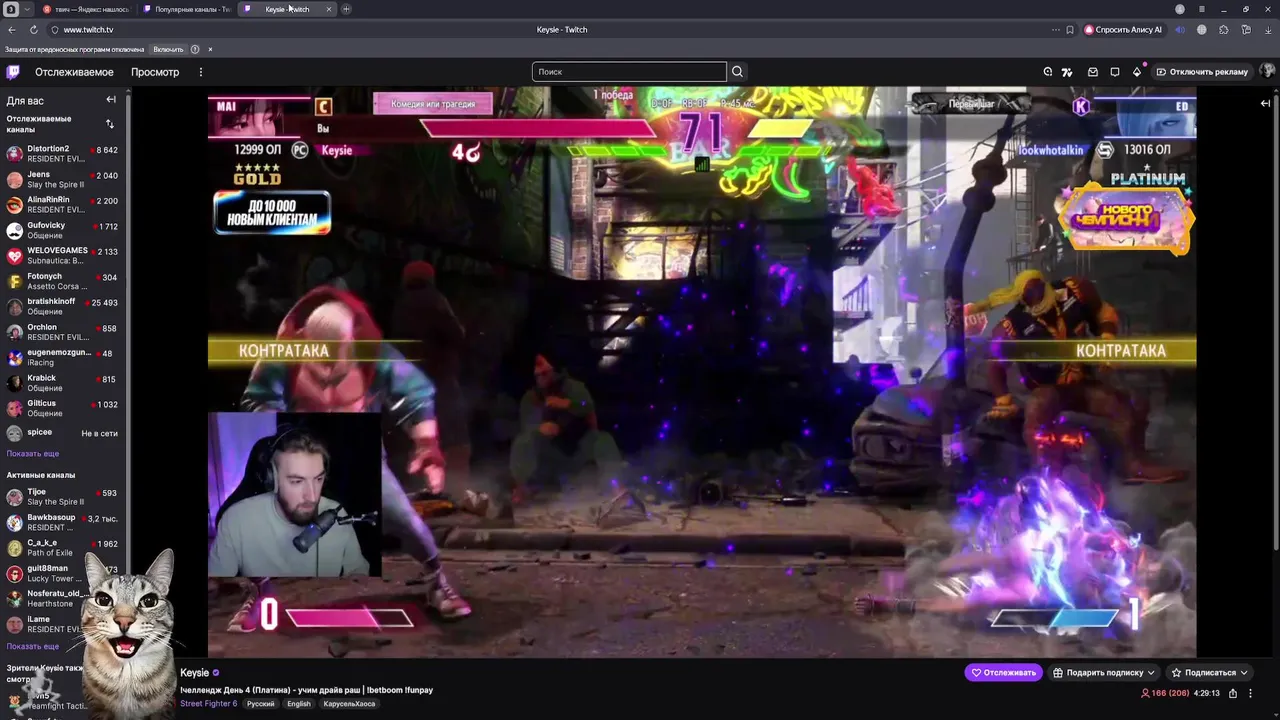Open the Twitch inbox (whispers envelope) icon

pos(1092,72)
